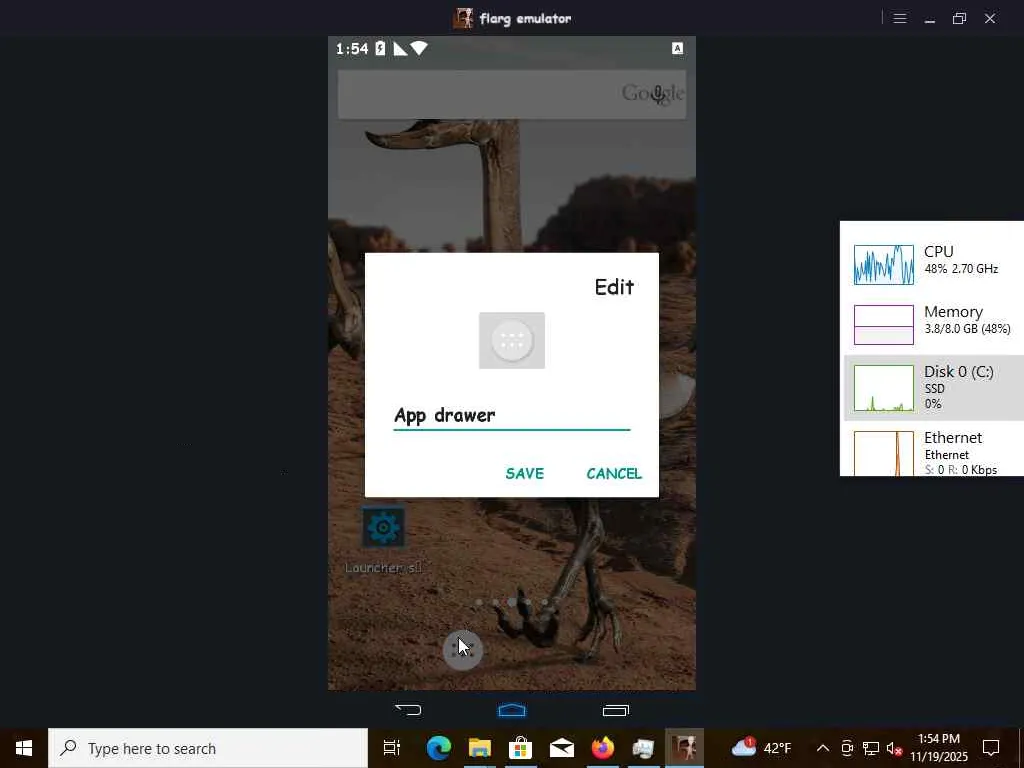Image resolution: width=1024 pixels, height=768 pixels.
Task: Open the taskbar clock and date
Action: pos(938,748)
